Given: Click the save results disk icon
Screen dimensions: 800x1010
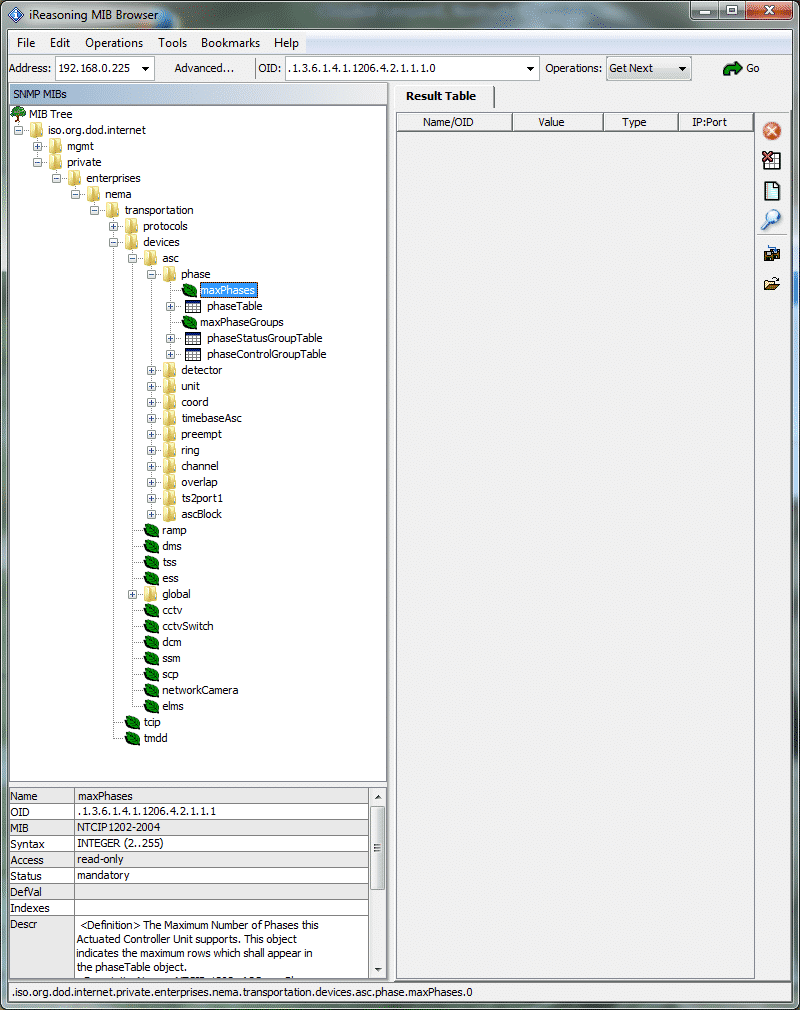Looking at the screenshot, I should tap(771, 253).
